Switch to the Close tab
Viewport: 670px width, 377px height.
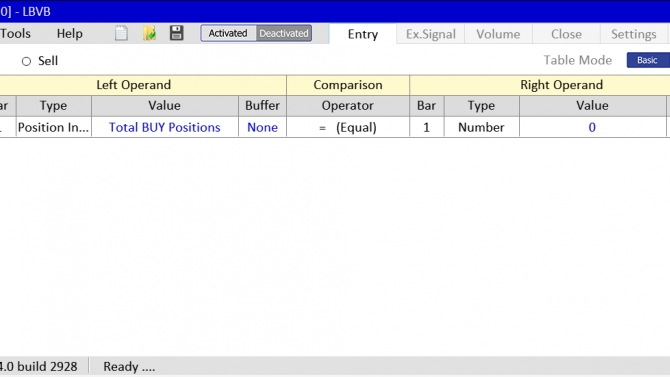[566, 34]
